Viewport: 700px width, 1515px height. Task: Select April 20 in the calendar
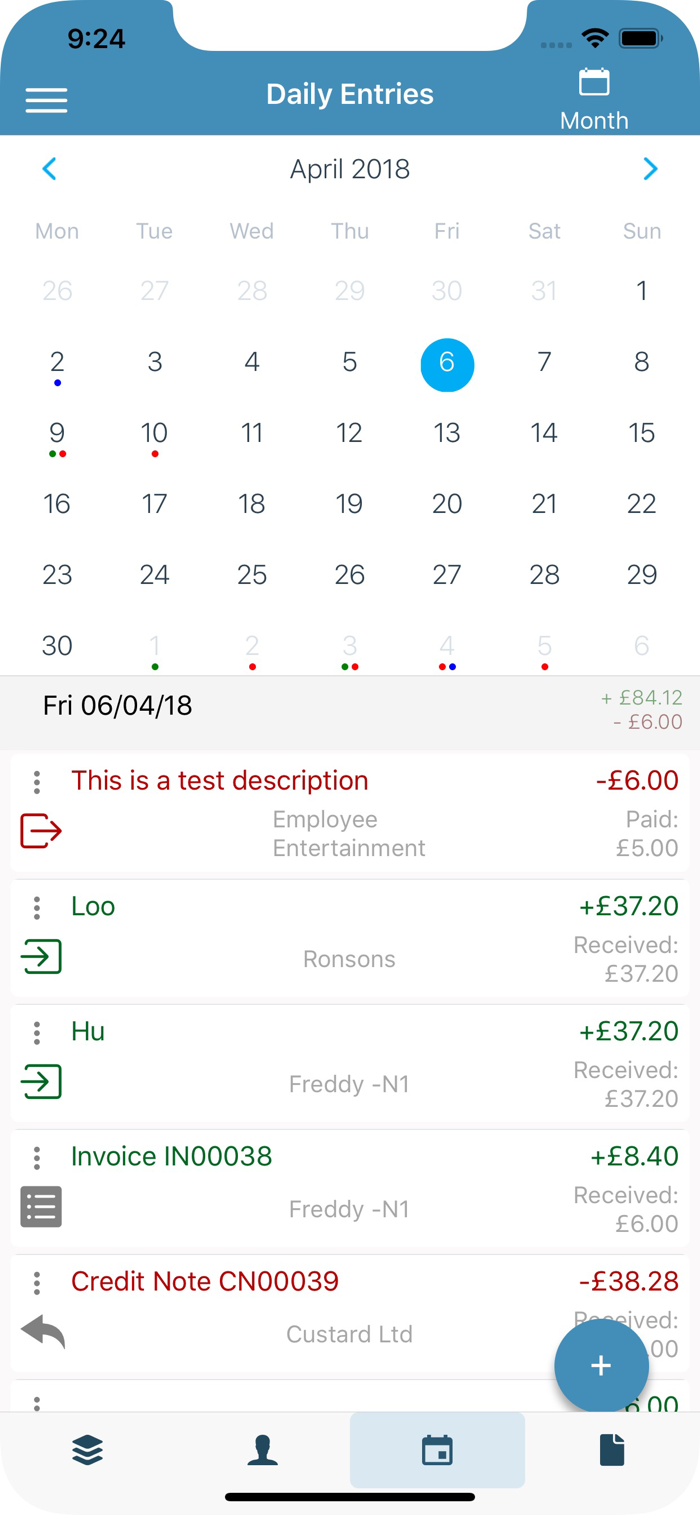click(447, 504)
